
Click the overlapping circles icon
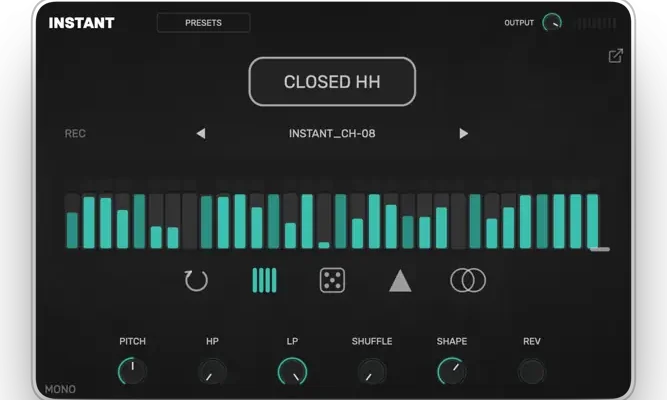tap(468, 280)
